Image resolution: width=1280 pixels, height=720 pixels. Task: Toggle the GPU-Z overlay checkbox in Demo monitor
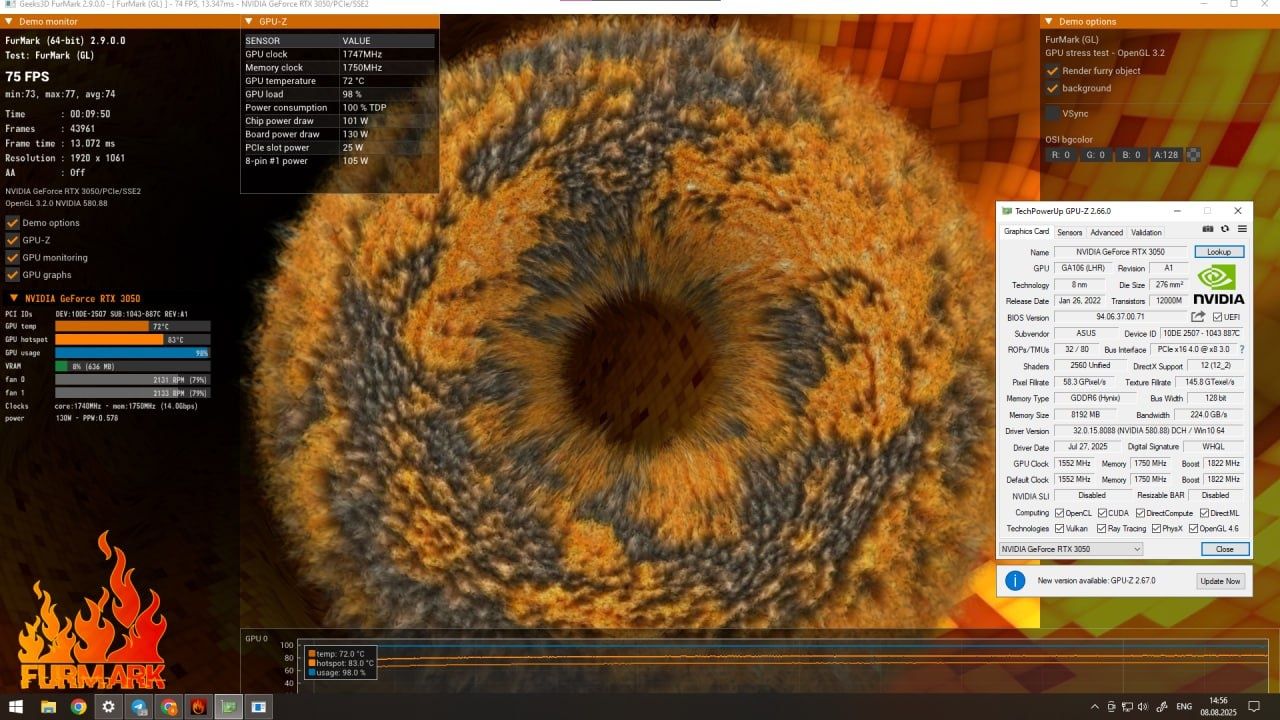click(x=13, y=240)
